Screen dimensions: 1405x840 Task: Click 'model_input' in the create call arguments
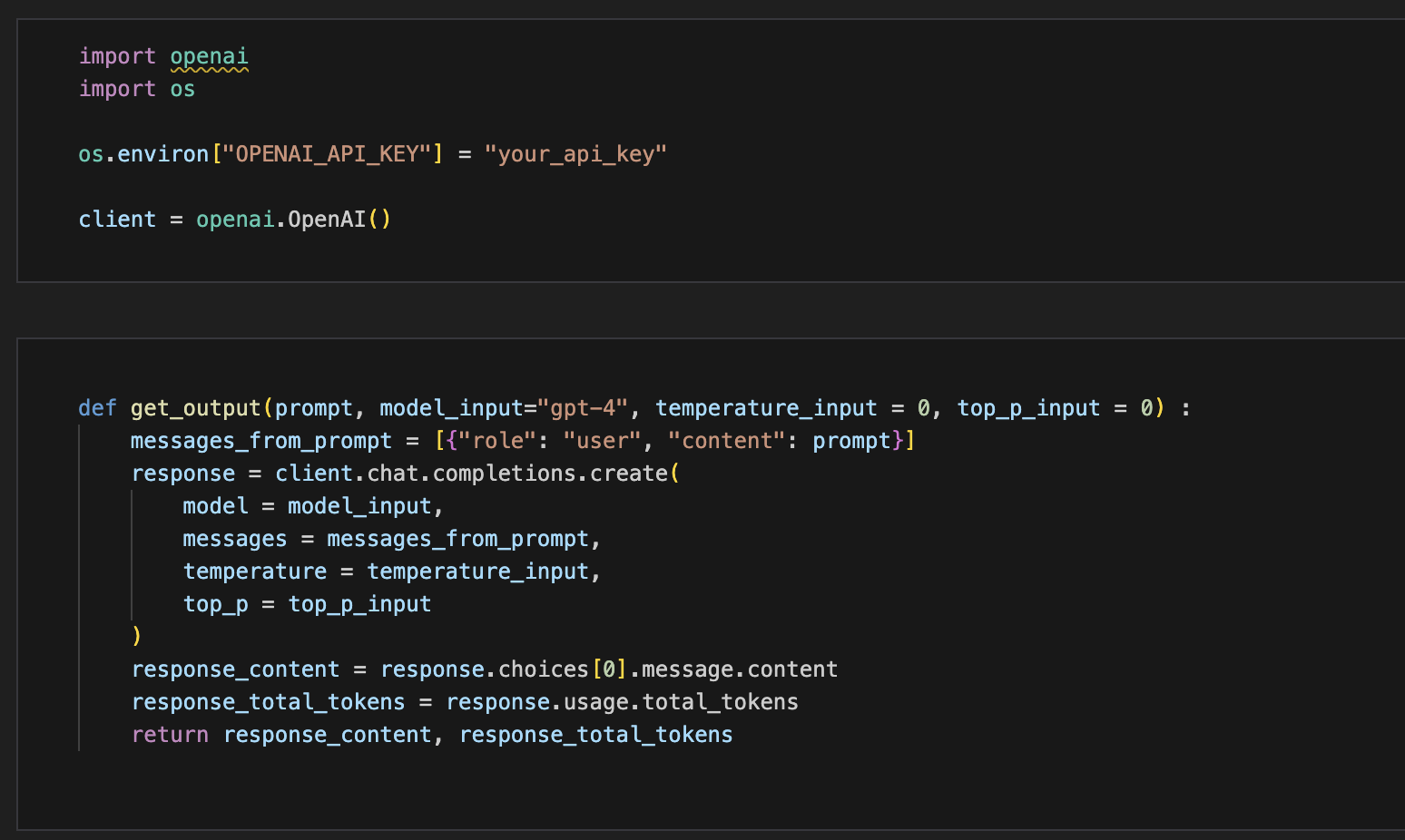point(359,506)
